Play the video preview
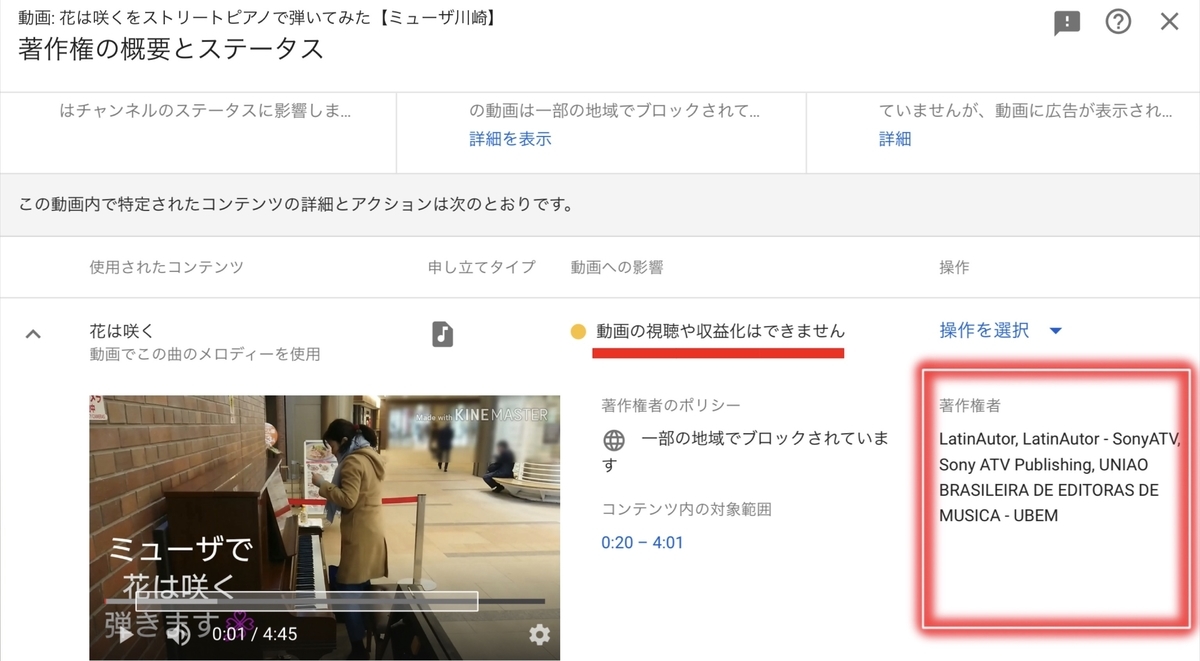 pos(125,633)
